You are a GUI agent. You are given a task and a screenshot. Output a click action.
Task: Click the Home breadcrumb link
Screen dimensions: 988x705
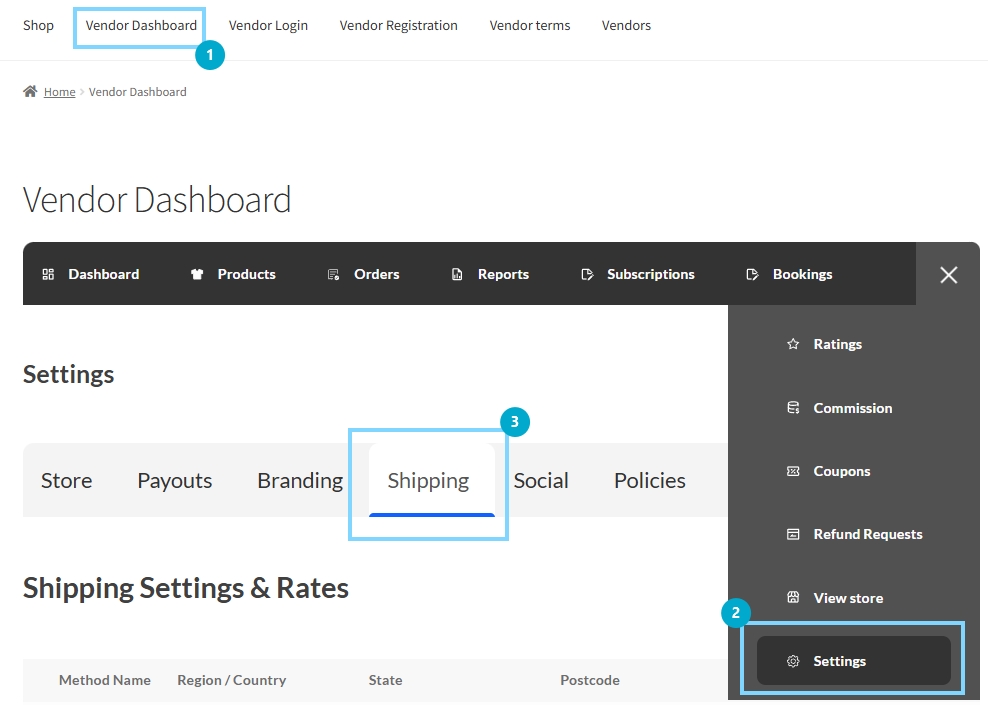pos(60,92)
